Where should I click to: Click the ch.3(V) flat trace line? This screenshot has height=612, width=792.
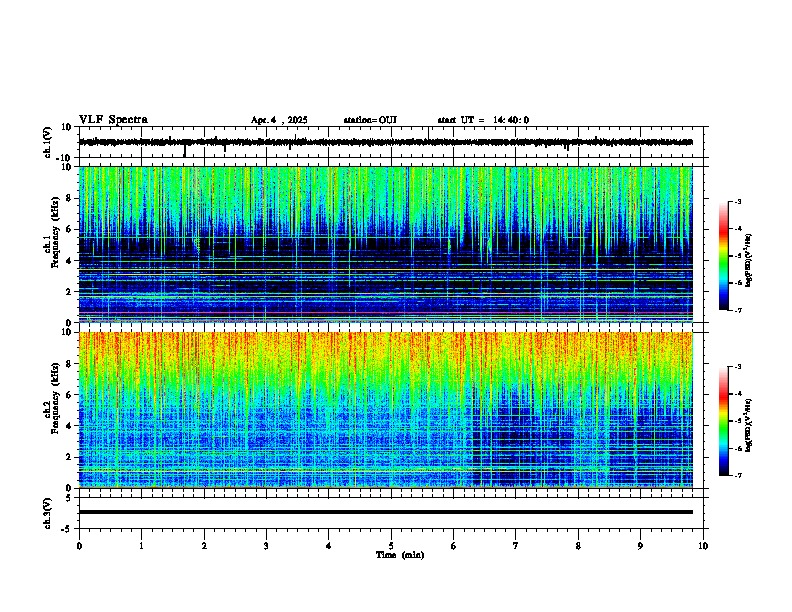click(385, 512)
